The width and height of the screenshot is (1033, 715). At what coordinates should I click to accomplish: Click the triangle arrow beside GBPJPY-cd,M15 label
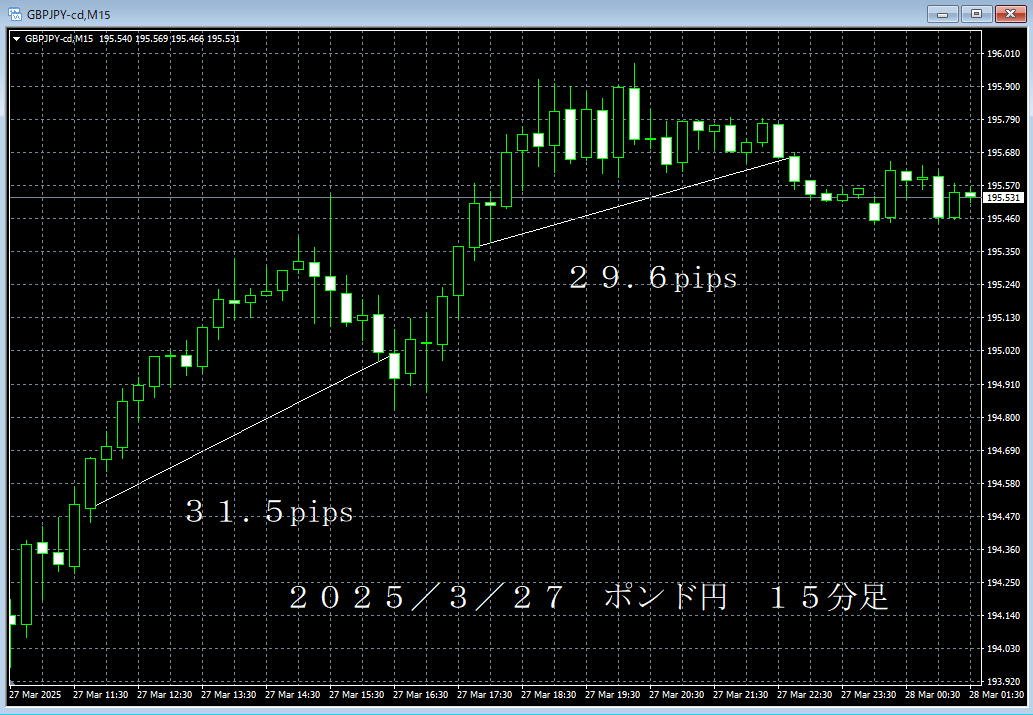[16, 39]
